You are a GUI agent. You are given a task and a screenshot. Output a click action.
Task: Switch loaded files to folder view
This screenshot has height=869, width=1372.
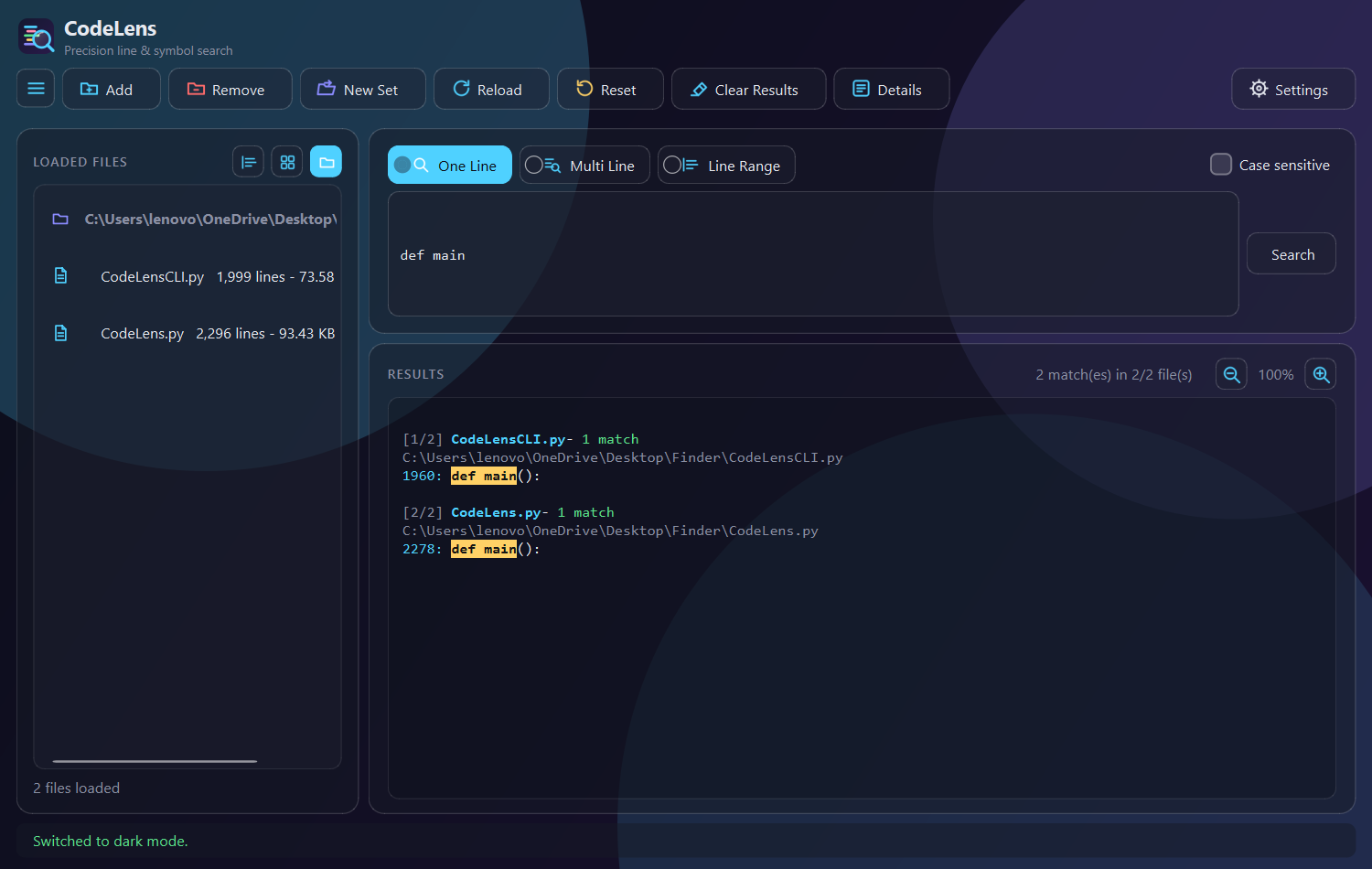(326, 162)
